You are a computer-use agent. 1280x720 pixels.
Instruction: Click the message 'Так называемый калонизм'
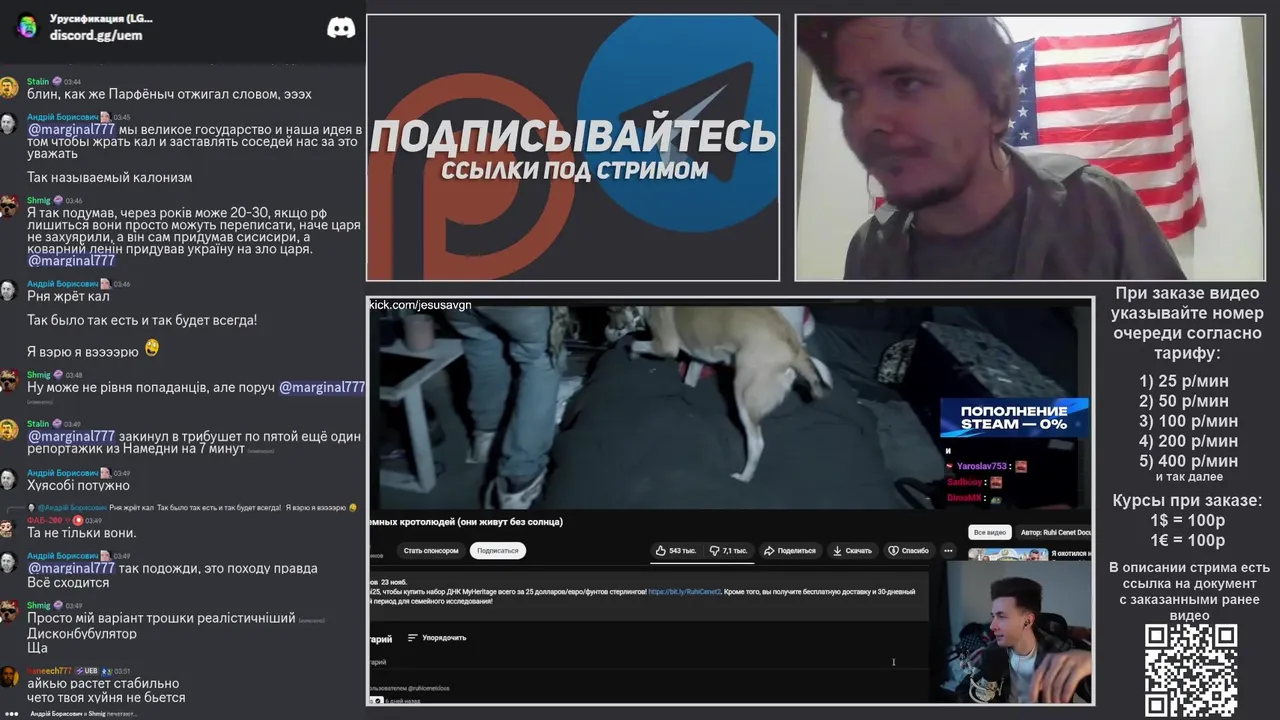pos(110,177)
